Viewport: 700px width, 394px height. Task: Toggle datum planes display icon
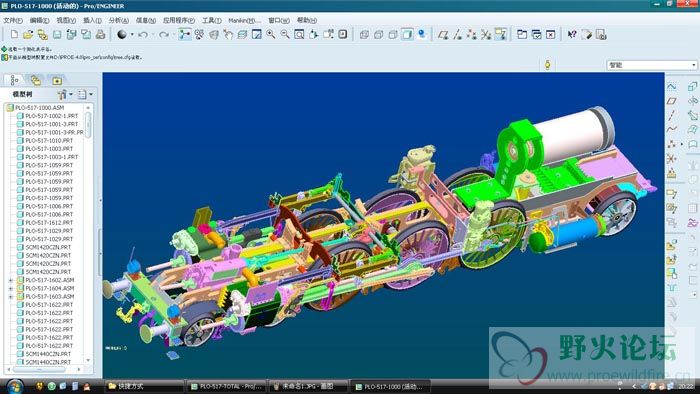point(442,34)
